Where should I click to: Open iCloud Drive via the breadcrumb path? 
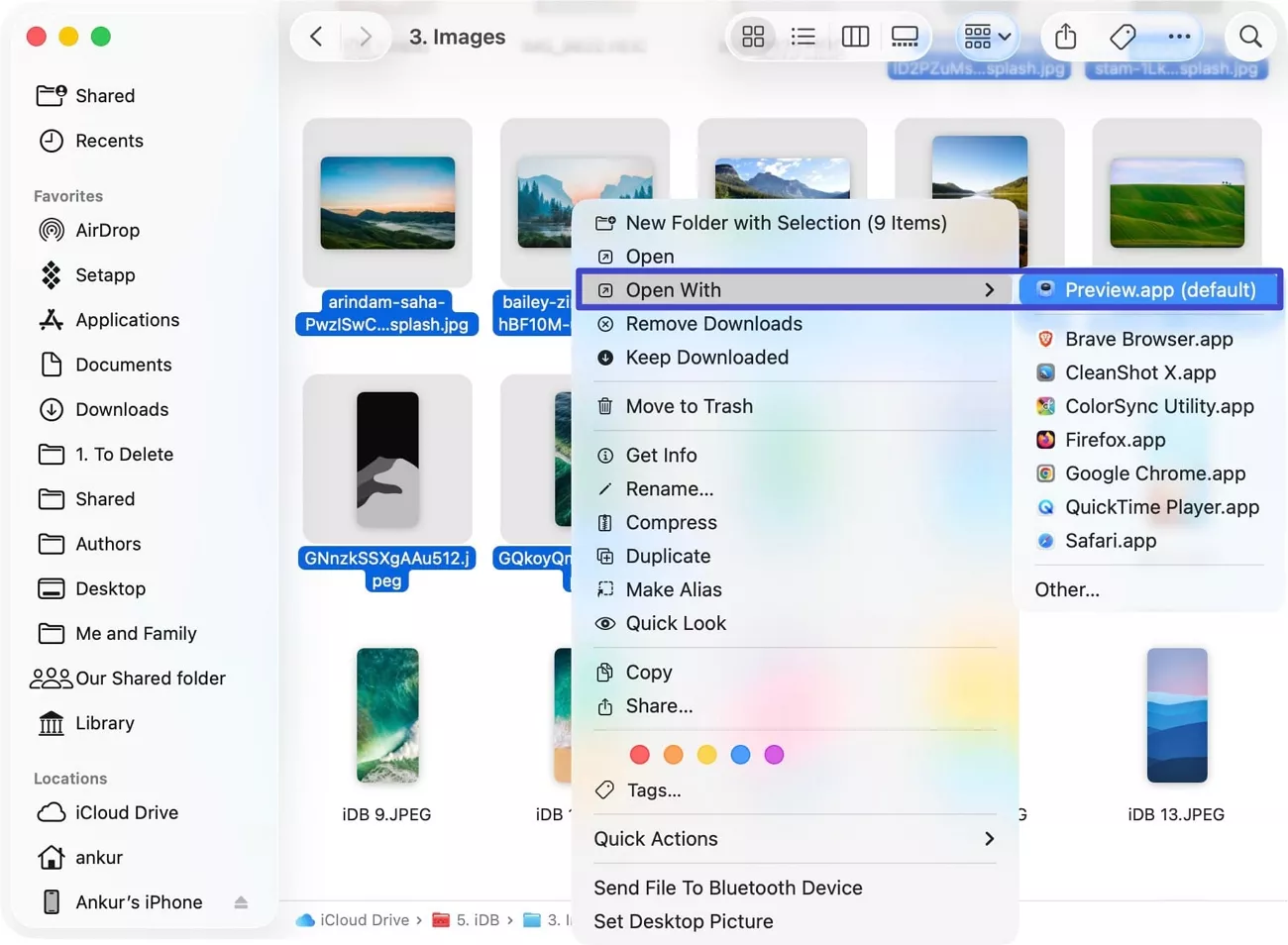click(x=362, y=919)
